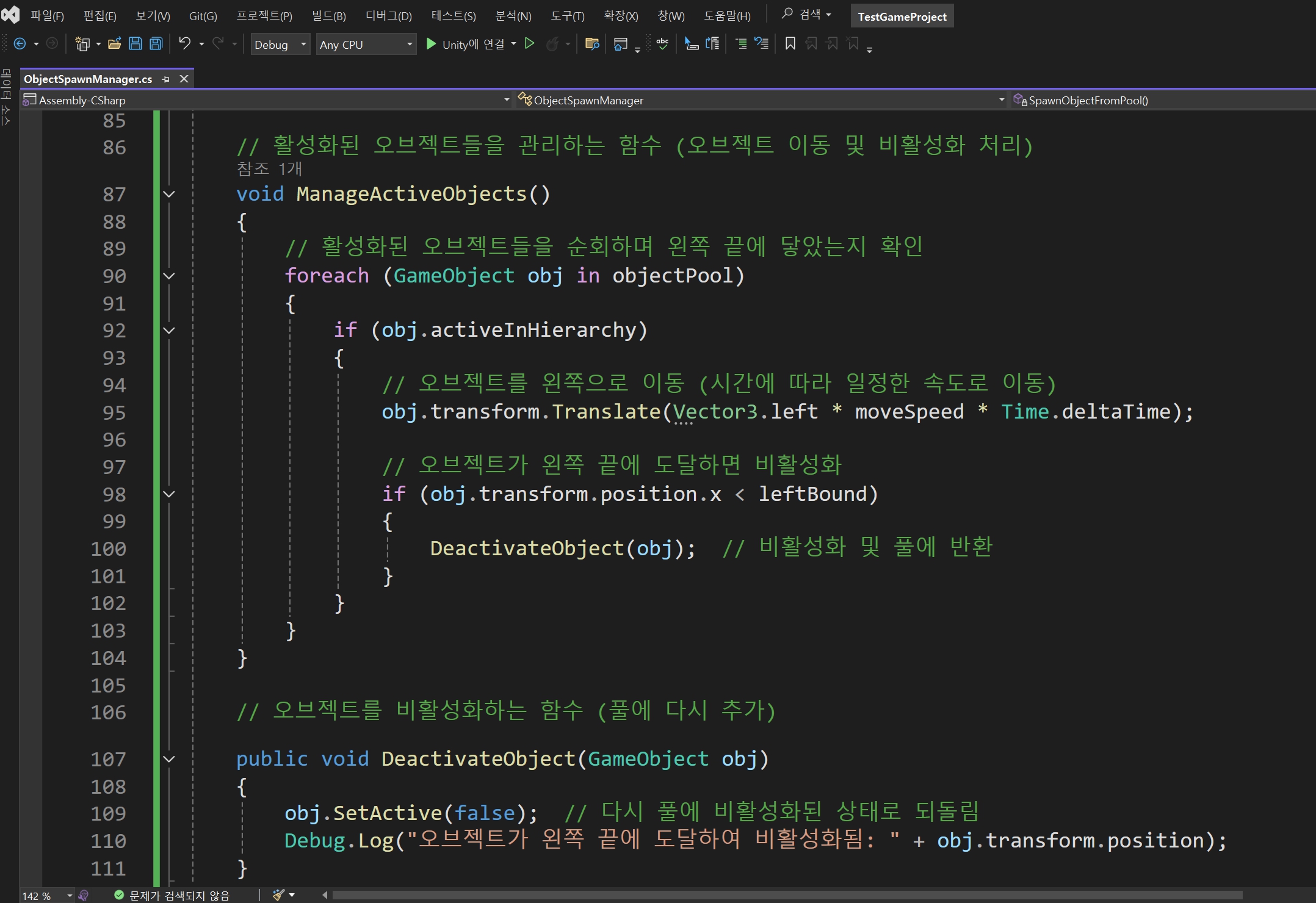Click the format document icon

(712, 44)
